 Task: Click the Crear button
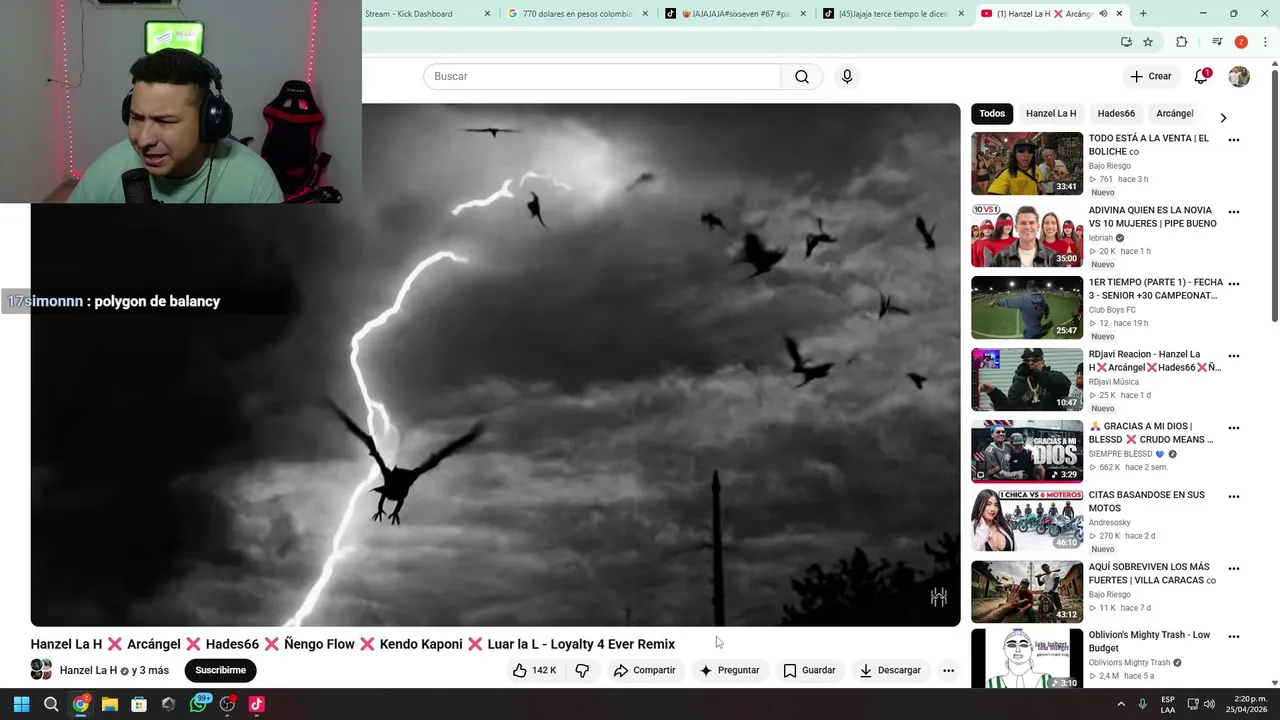click(1150, 77)
